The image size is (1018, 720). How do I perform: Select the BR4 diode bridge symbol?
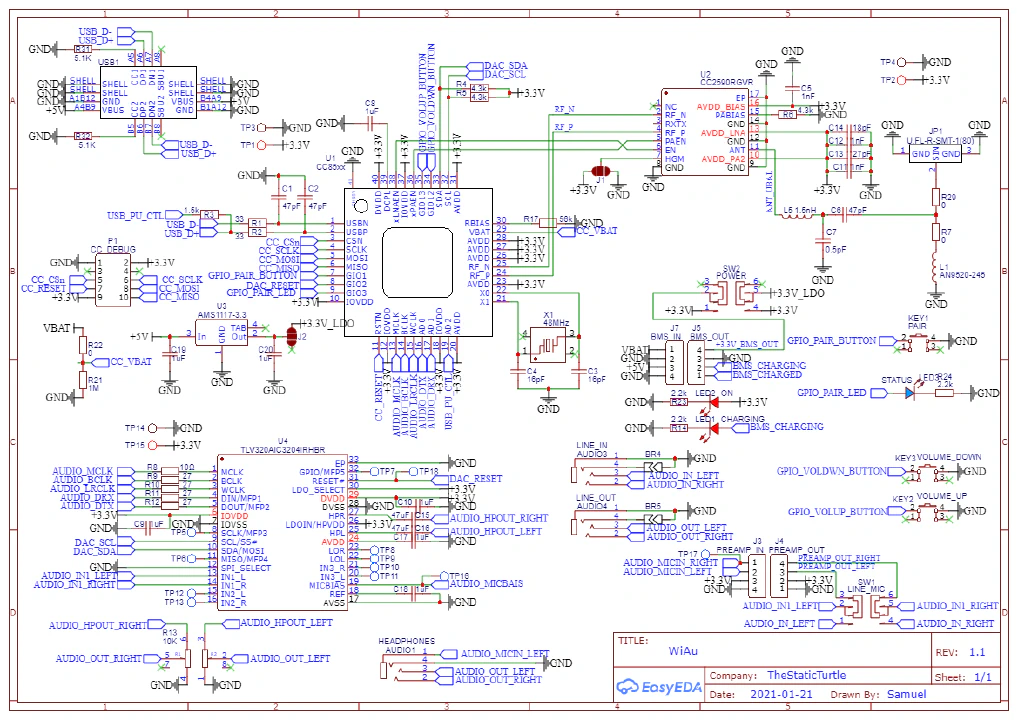pyautogui.click(x=653, y=466)
